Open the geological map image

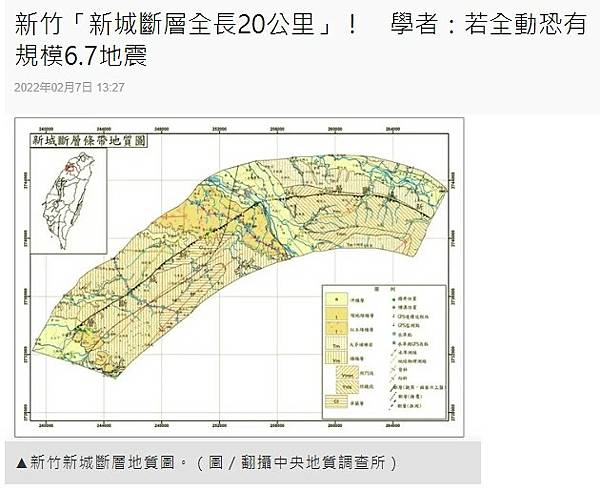(239, 277)
